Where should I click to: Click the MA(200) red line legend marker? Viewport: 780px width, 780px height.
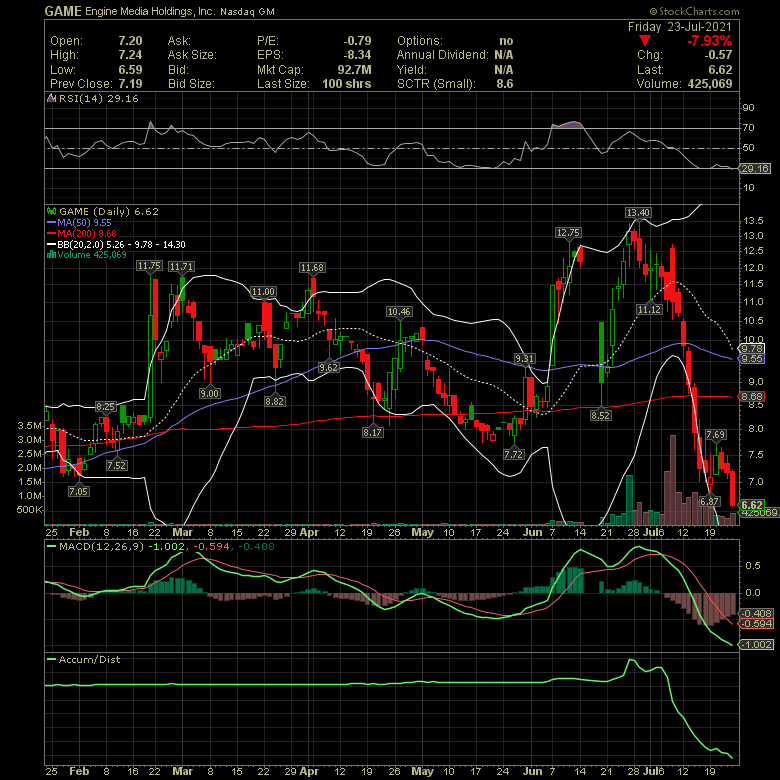pyautogui.click(x=52, y=233)
